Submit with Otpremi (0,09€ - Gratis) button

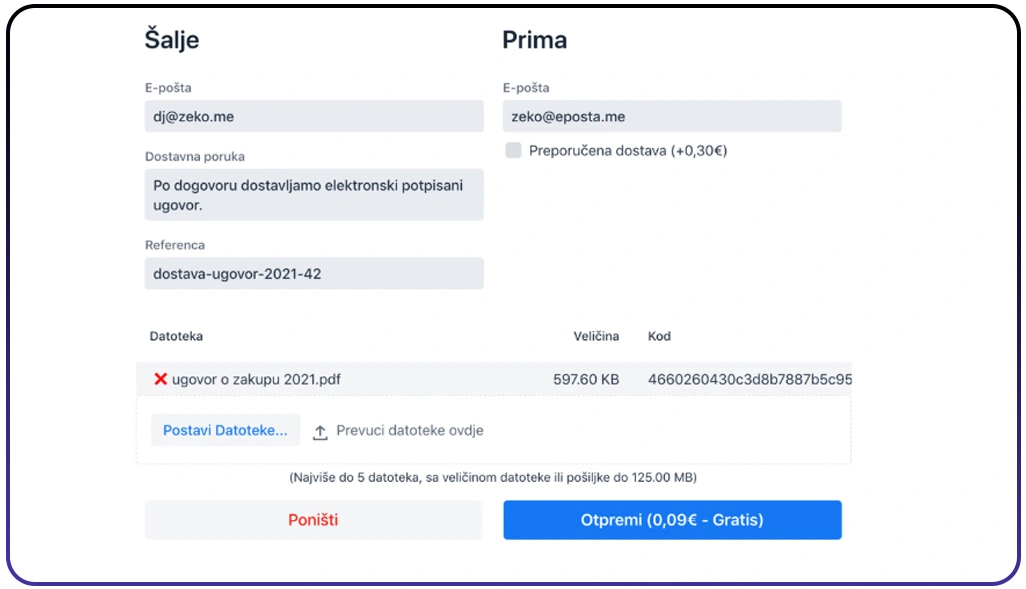[x=672, y=520]
